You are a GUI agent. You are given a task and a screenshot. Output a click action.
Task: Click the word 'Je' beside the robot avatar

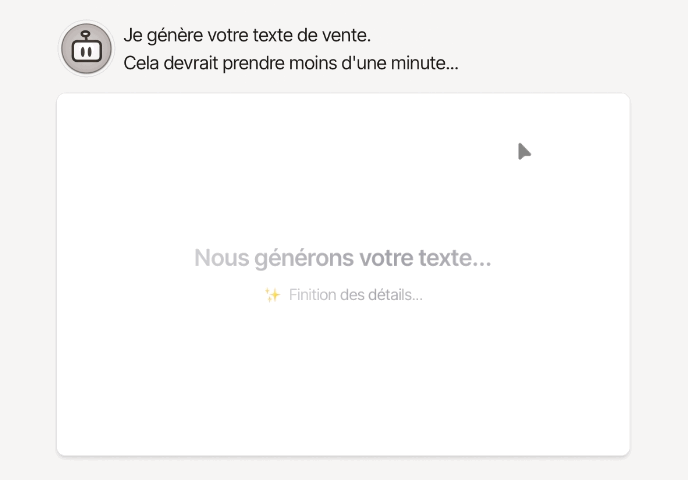pos(132,36)
